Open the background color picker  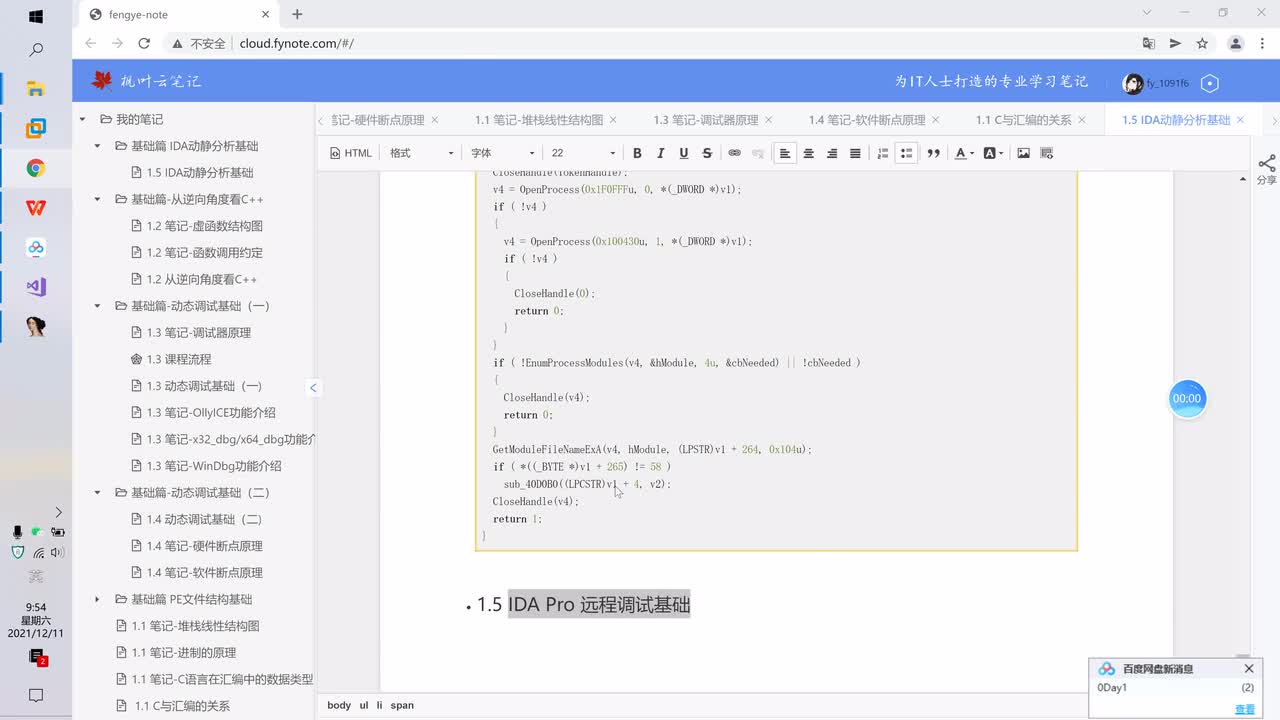pos(993,153)
